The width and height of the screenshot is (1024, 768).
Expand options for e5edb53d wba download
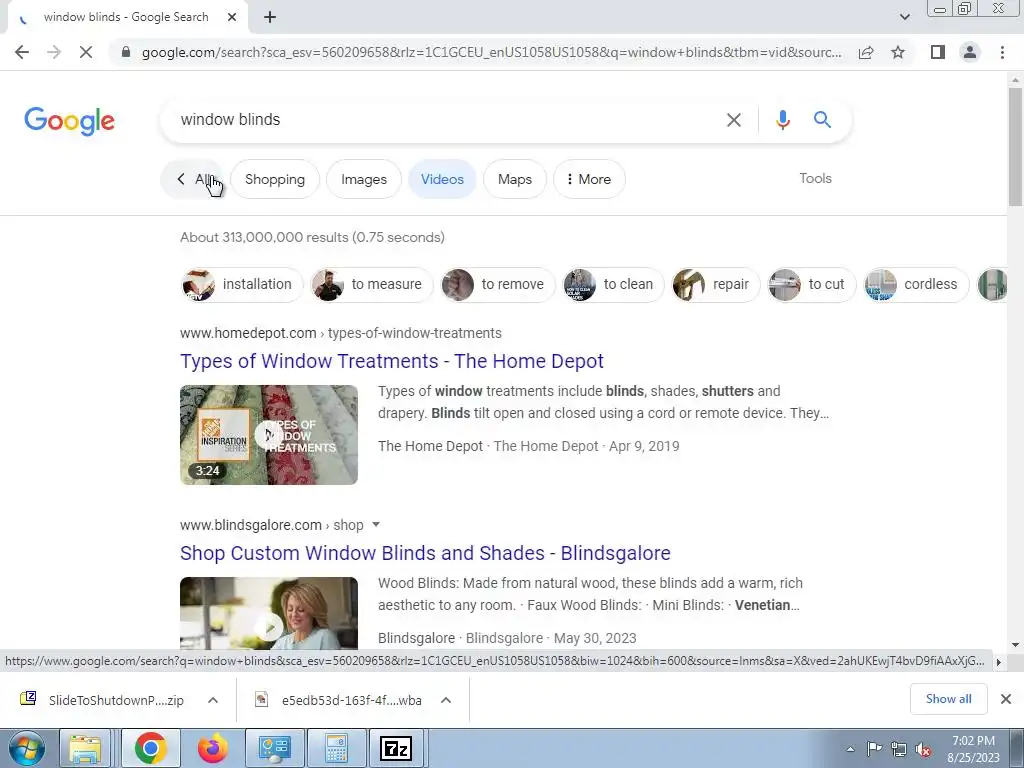pos(446,700)
